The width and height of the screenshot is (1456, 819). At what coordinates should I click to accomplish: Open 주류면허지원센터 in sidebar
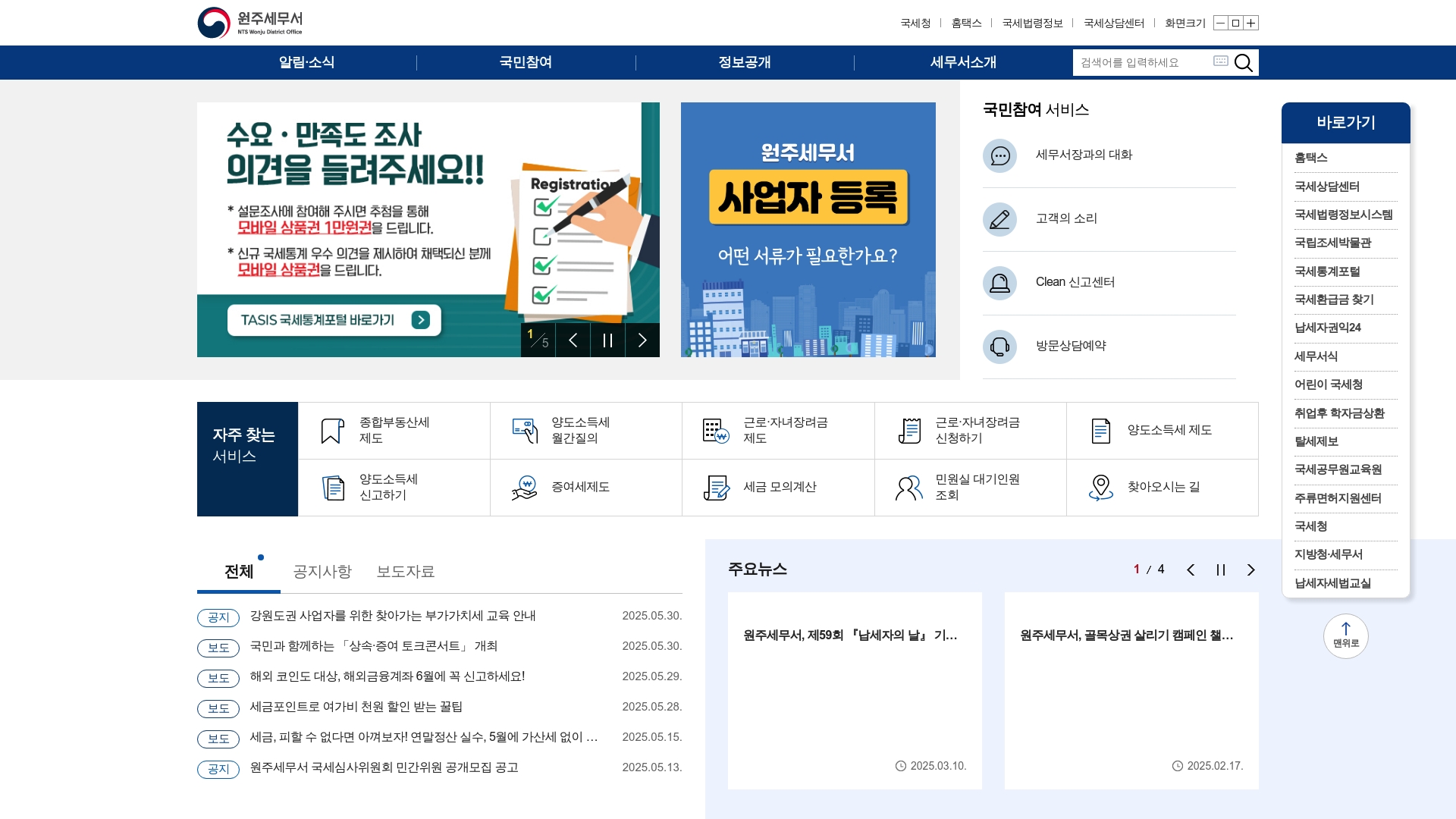point(1346,498)
